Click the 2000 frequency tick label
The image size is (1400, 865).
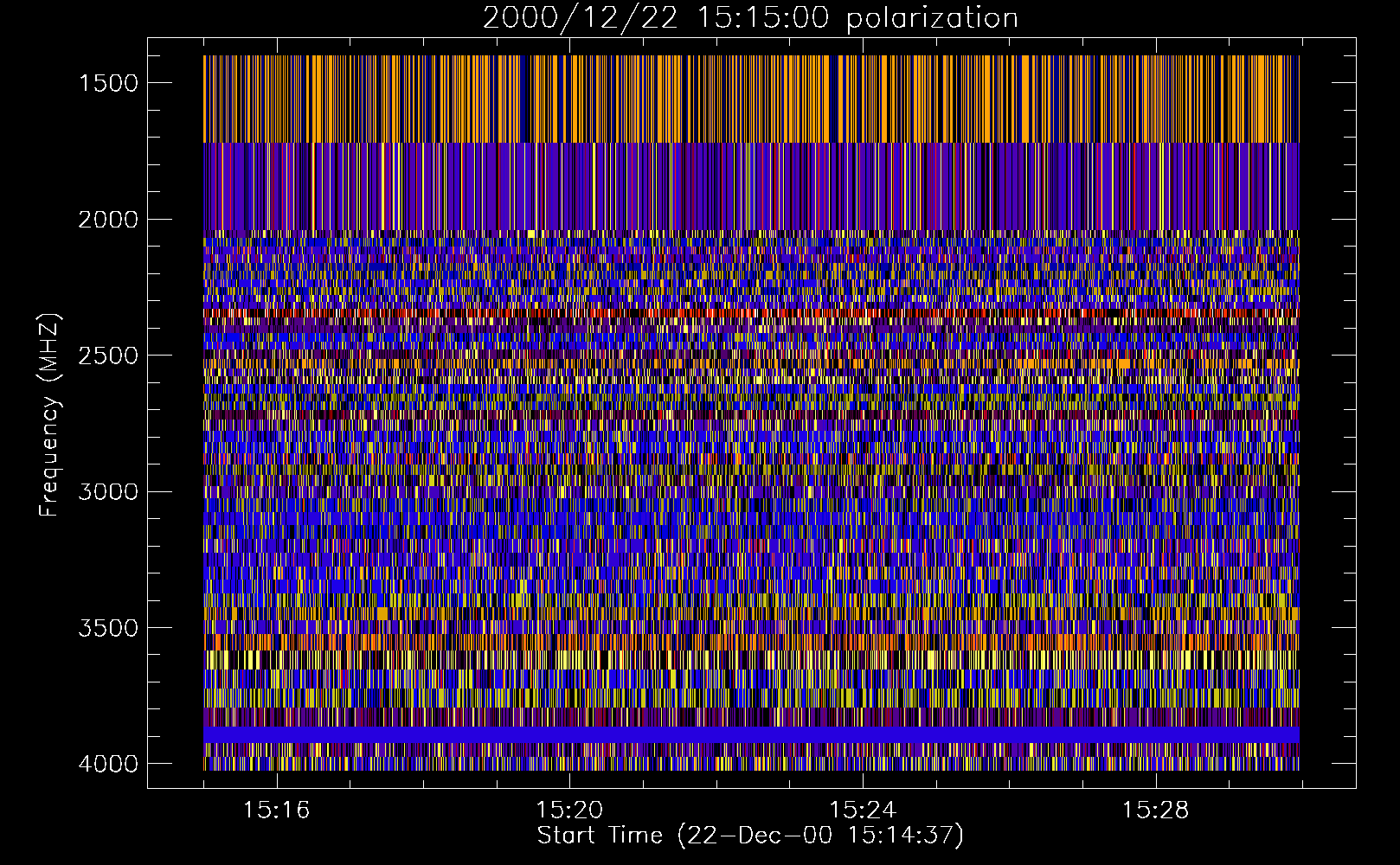(108, 220)
